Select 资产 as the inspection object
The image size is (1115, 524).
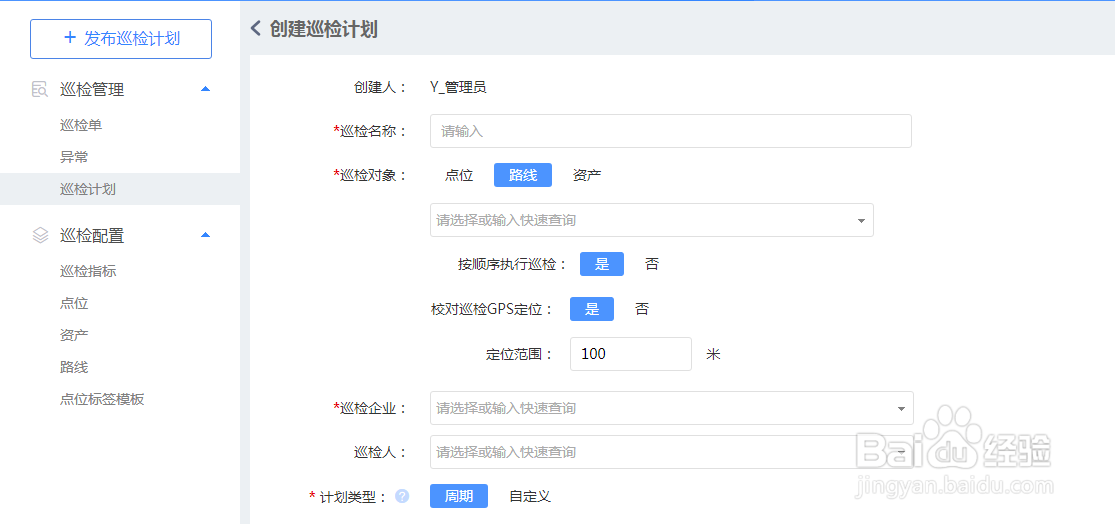click(587, 175)
